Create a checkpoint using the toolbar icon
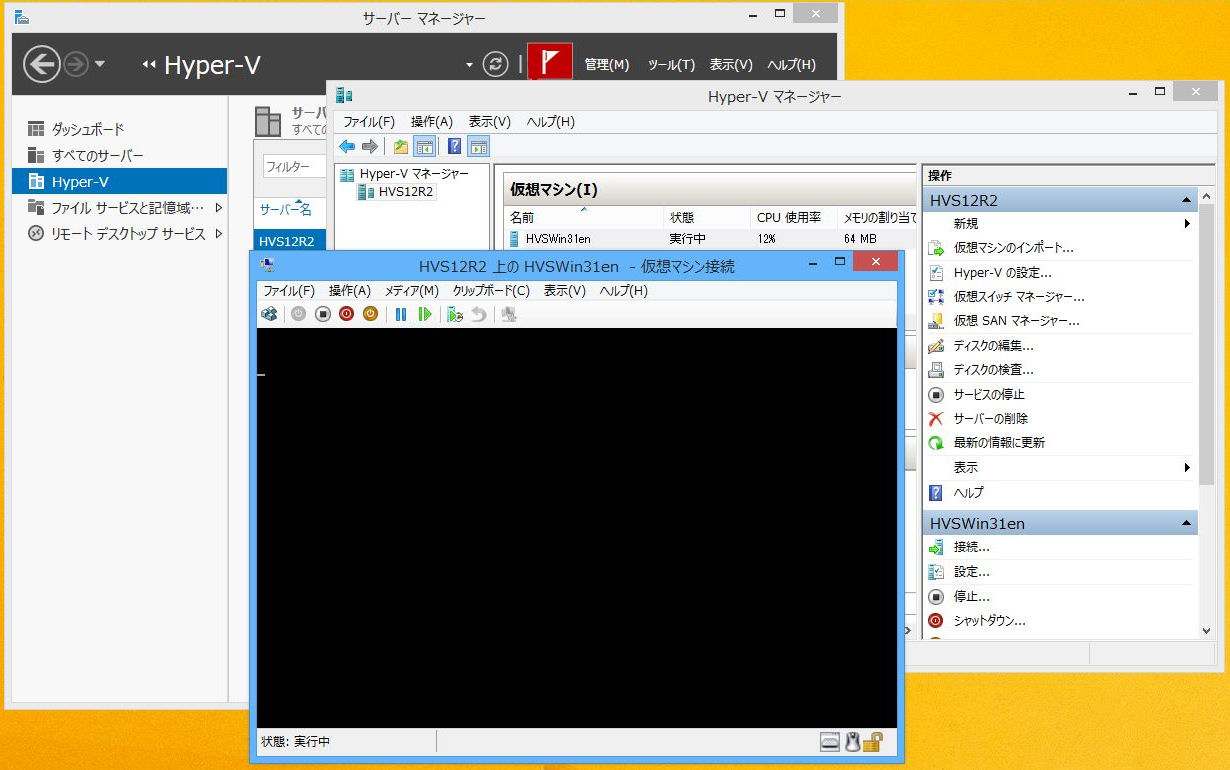 [455, 314]
